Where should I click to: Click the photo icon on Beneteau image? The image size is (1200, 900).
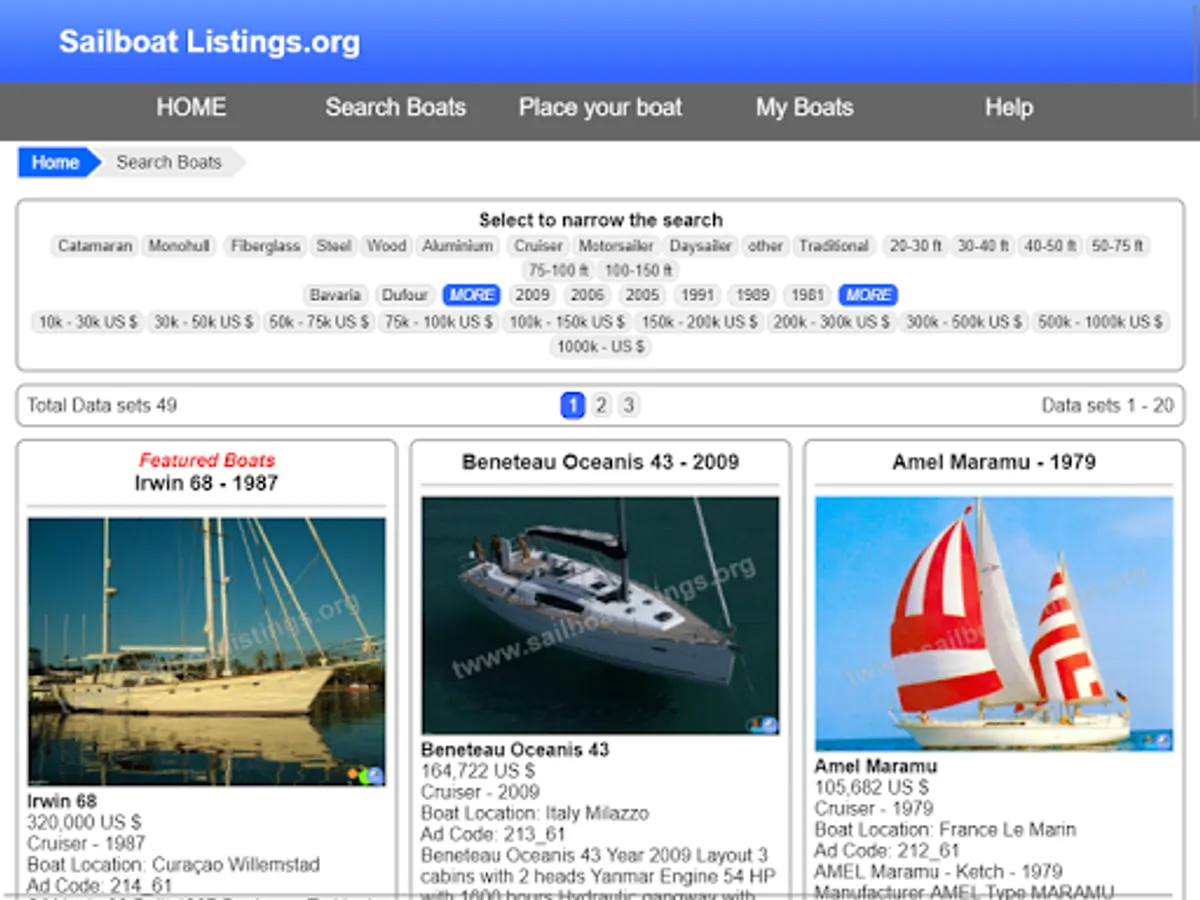[764, 725]
